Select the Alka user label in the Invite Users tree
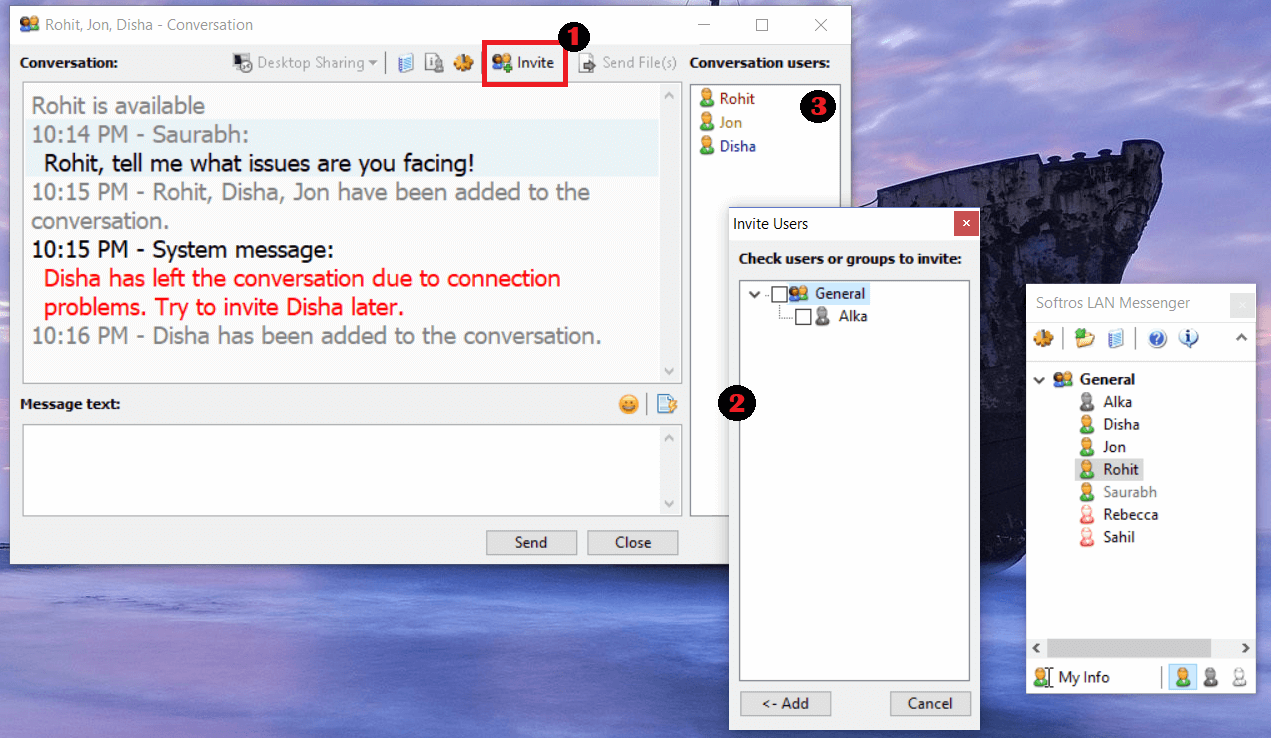The width and height of the screenshot is (1272, 738). [853, 317]
